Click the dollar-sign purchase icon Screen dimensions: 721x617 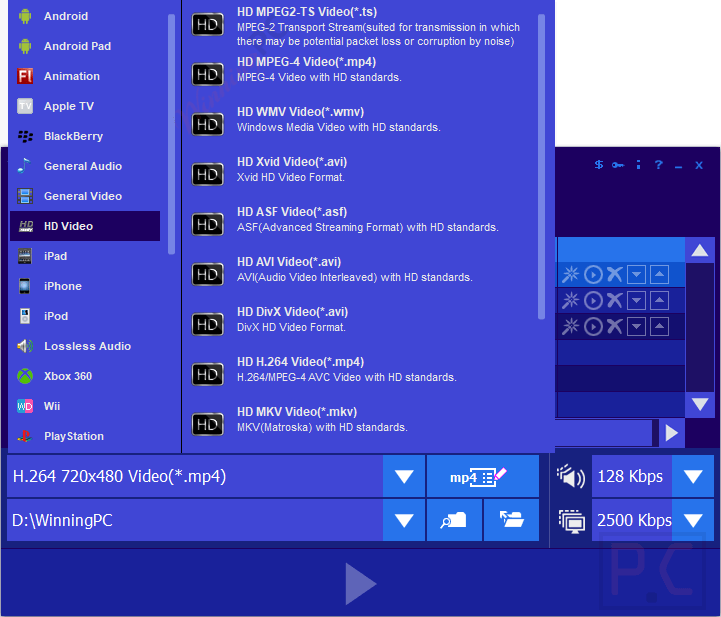(598, 165)
